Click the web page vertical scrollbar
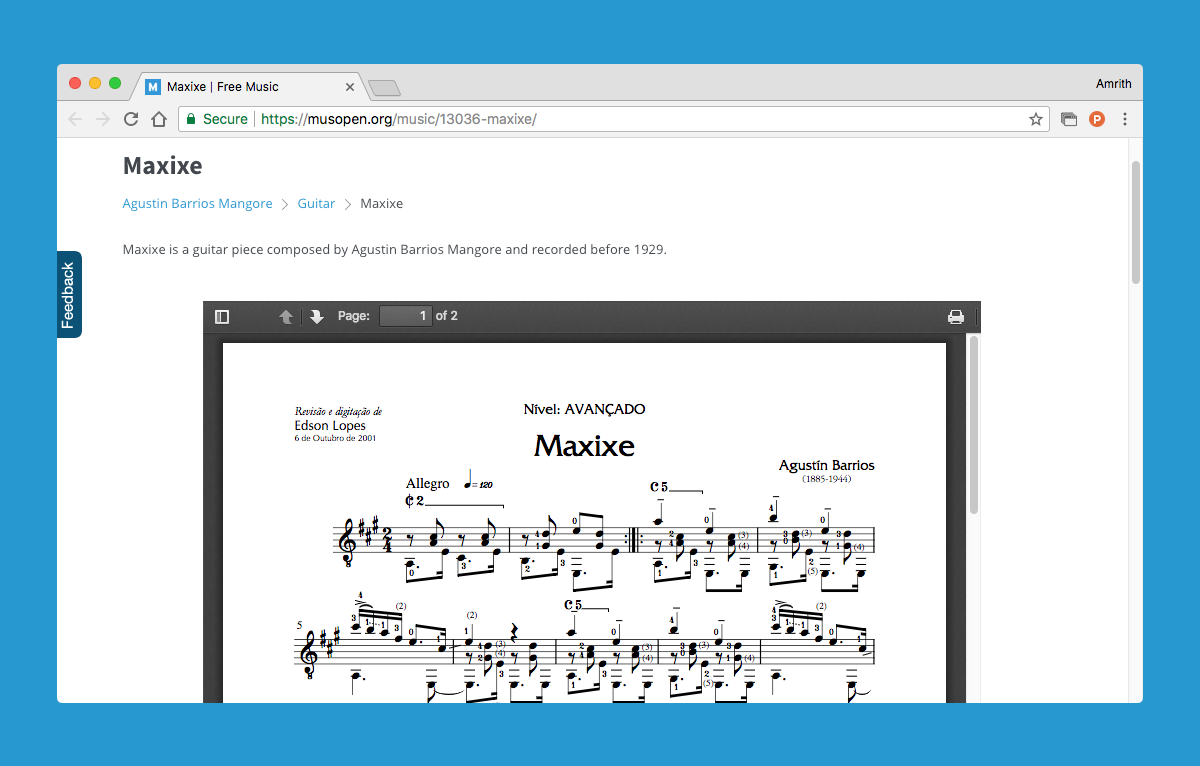This screenshot has height=766, width=1200. click(x=1135, y=222)
